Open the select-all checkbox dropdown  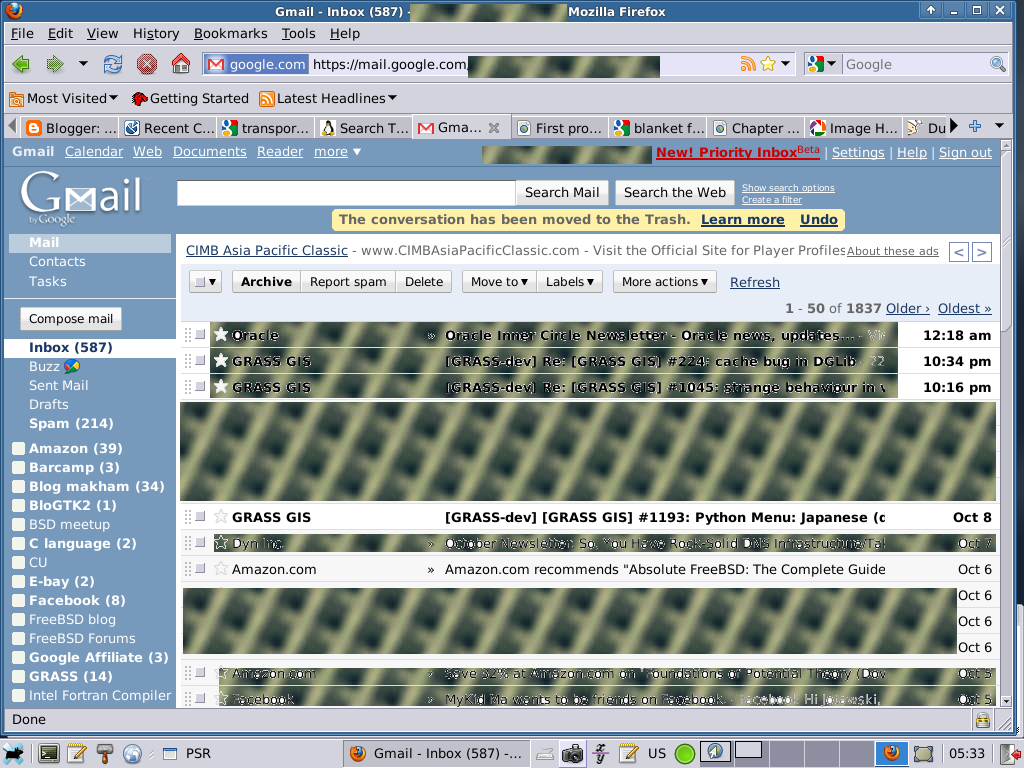pyautogui.click(x=205, y=282)
